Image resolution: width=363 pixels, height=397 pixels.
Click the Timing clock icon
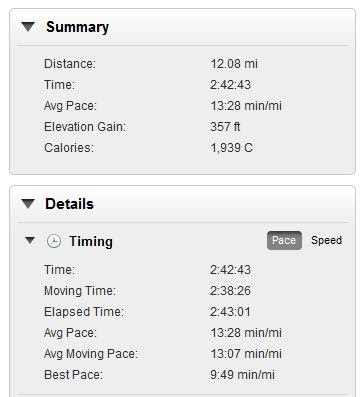[53, 241]
